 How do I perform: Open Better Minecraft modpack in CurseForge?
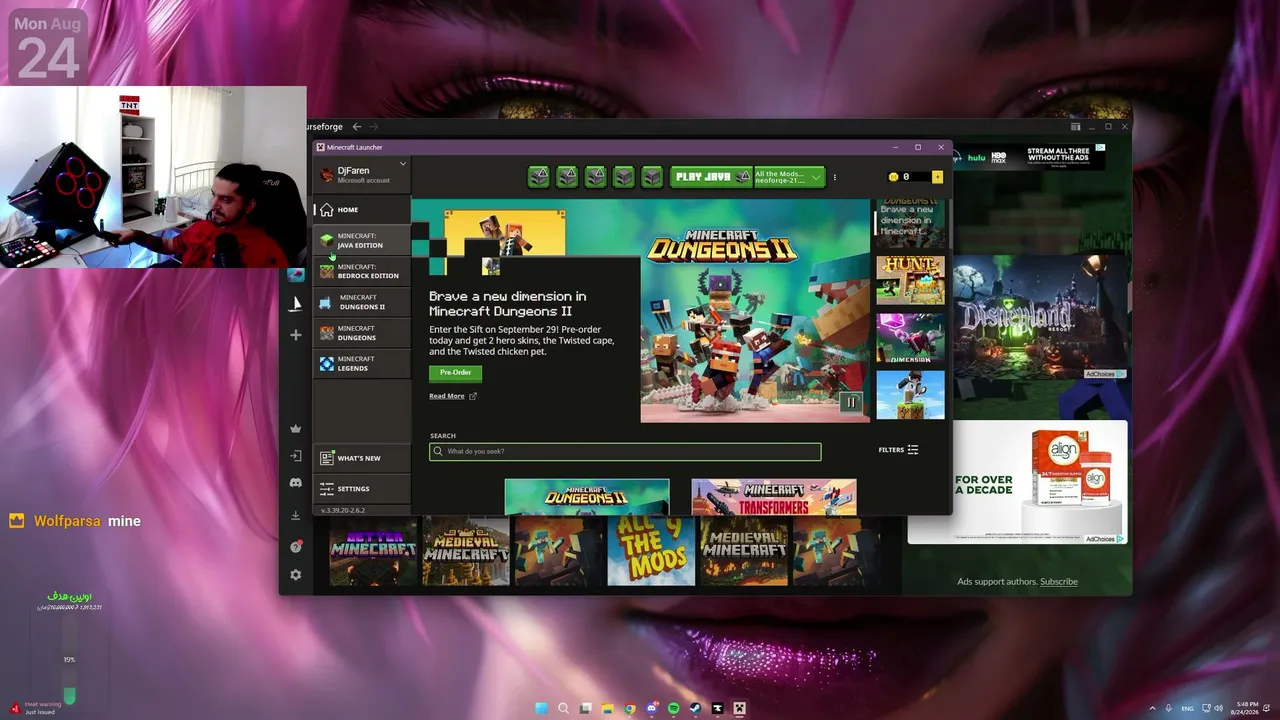point(373,551)
